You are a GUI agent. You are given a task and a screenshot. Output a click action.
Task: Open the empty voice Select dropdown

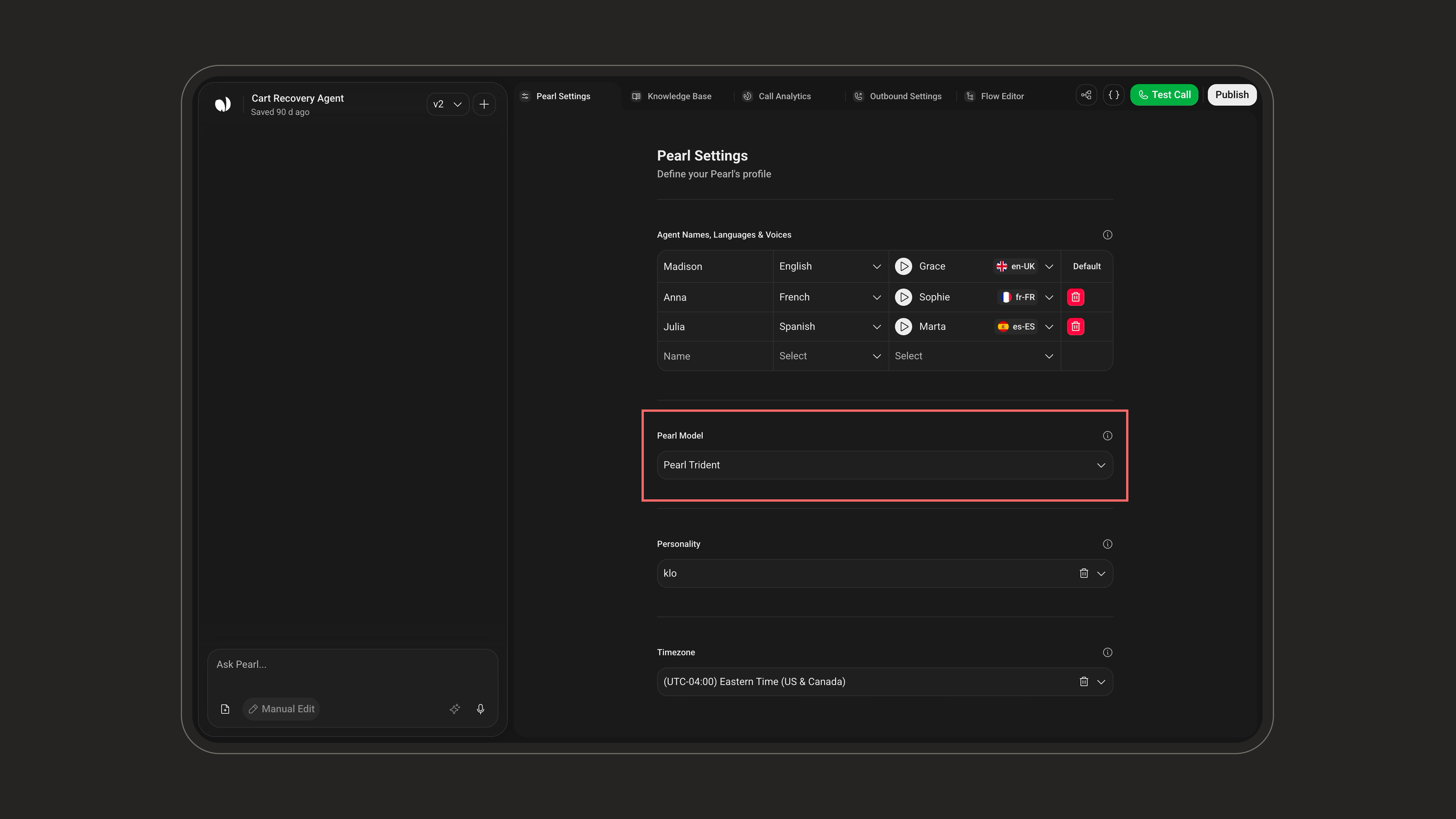click(975, 356)
